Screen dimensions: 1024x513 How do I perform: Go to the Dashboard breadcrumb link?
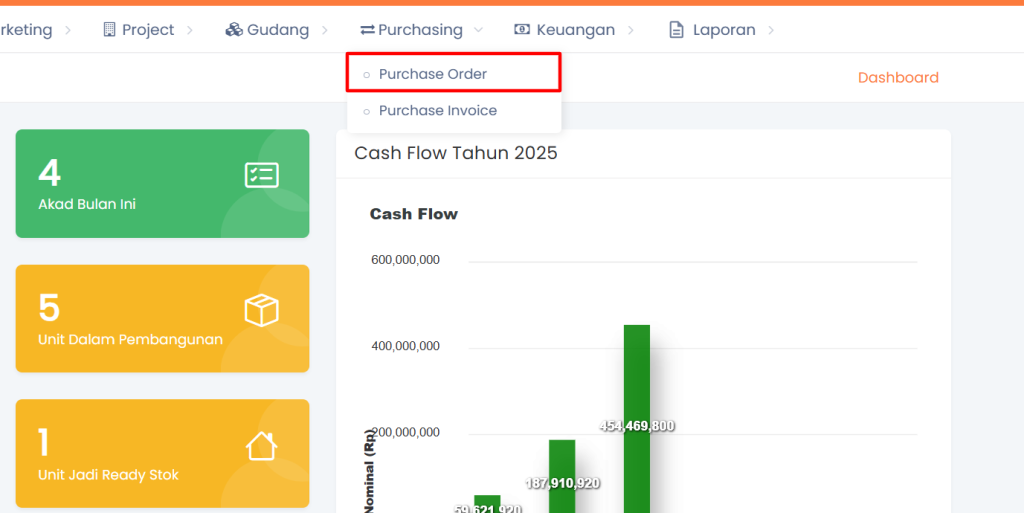click(x=898, y=78)
